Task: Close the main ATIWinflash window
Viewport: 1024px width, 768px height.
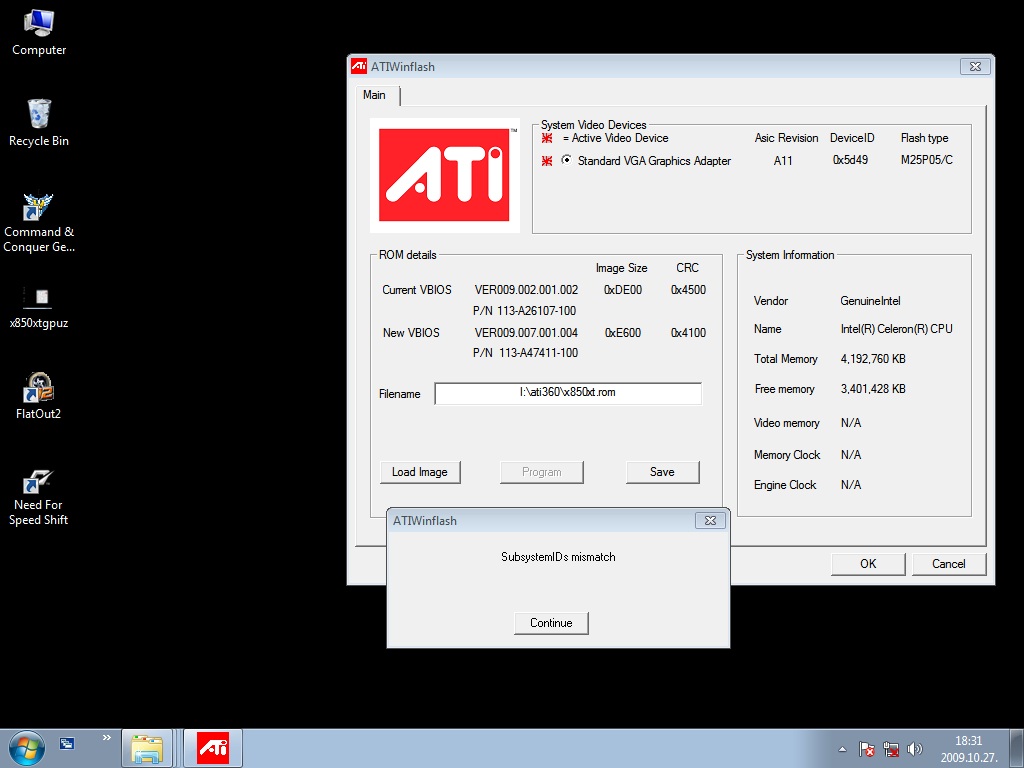Action: (x=976, y=67)
